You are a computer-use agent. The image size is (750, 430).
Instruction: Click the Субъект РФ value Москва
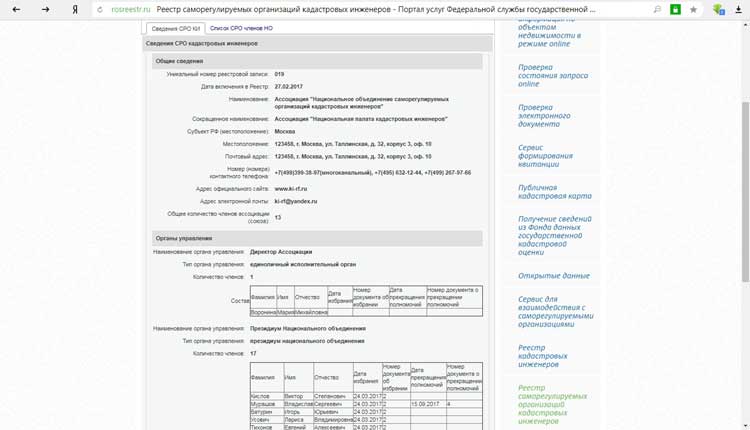[285, 131]
